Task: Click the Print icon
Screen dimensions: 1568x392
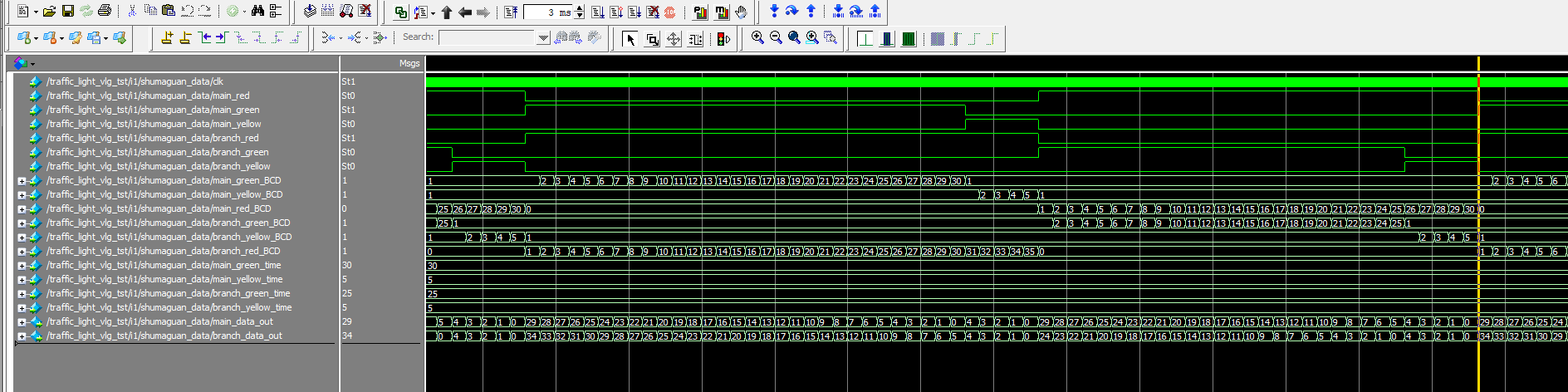Action: [x=105, y=11]
